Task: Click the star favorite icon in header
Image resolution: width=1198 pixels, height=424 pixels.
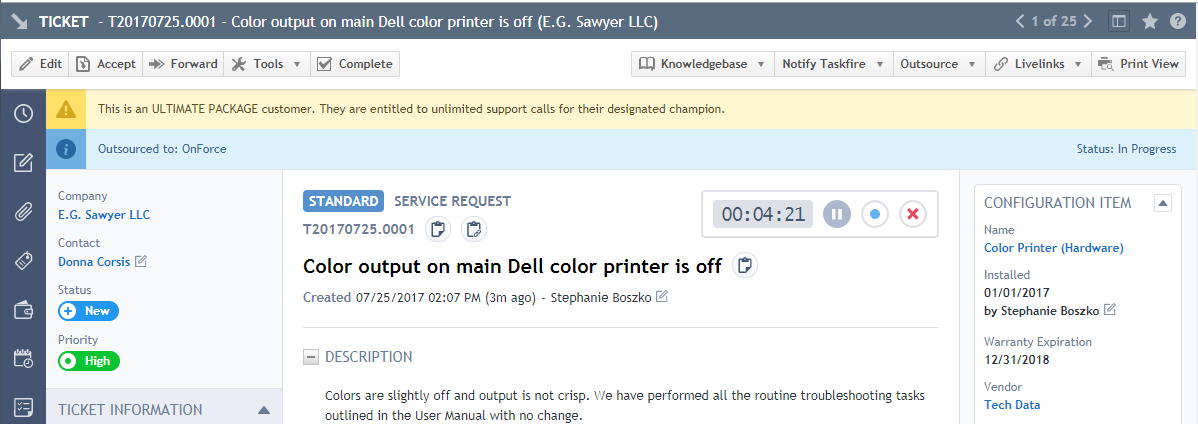Action: pyautogui.click(x=1149, y=21)
